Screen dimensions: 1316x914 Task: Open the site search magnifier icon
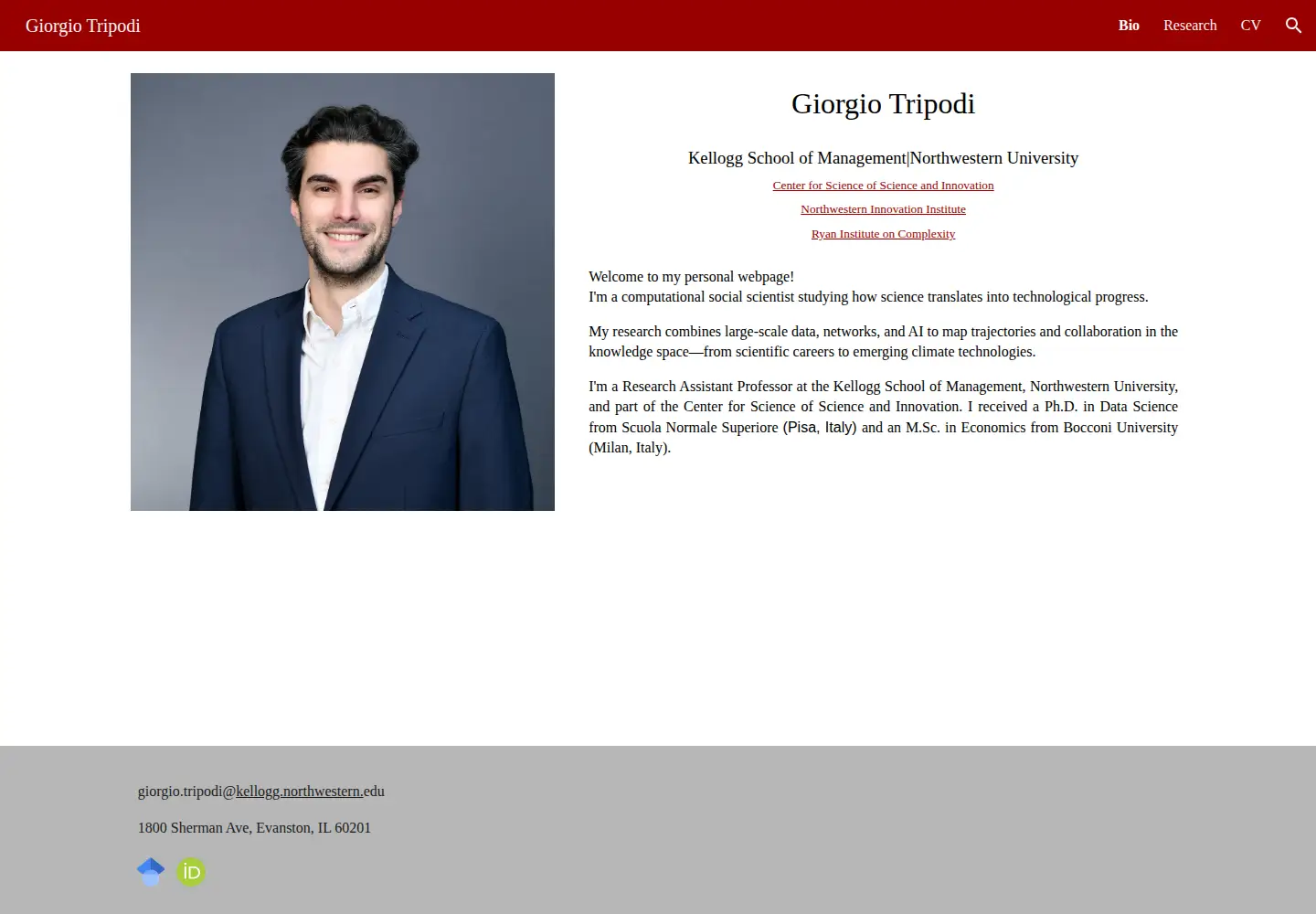[1293, 26]
